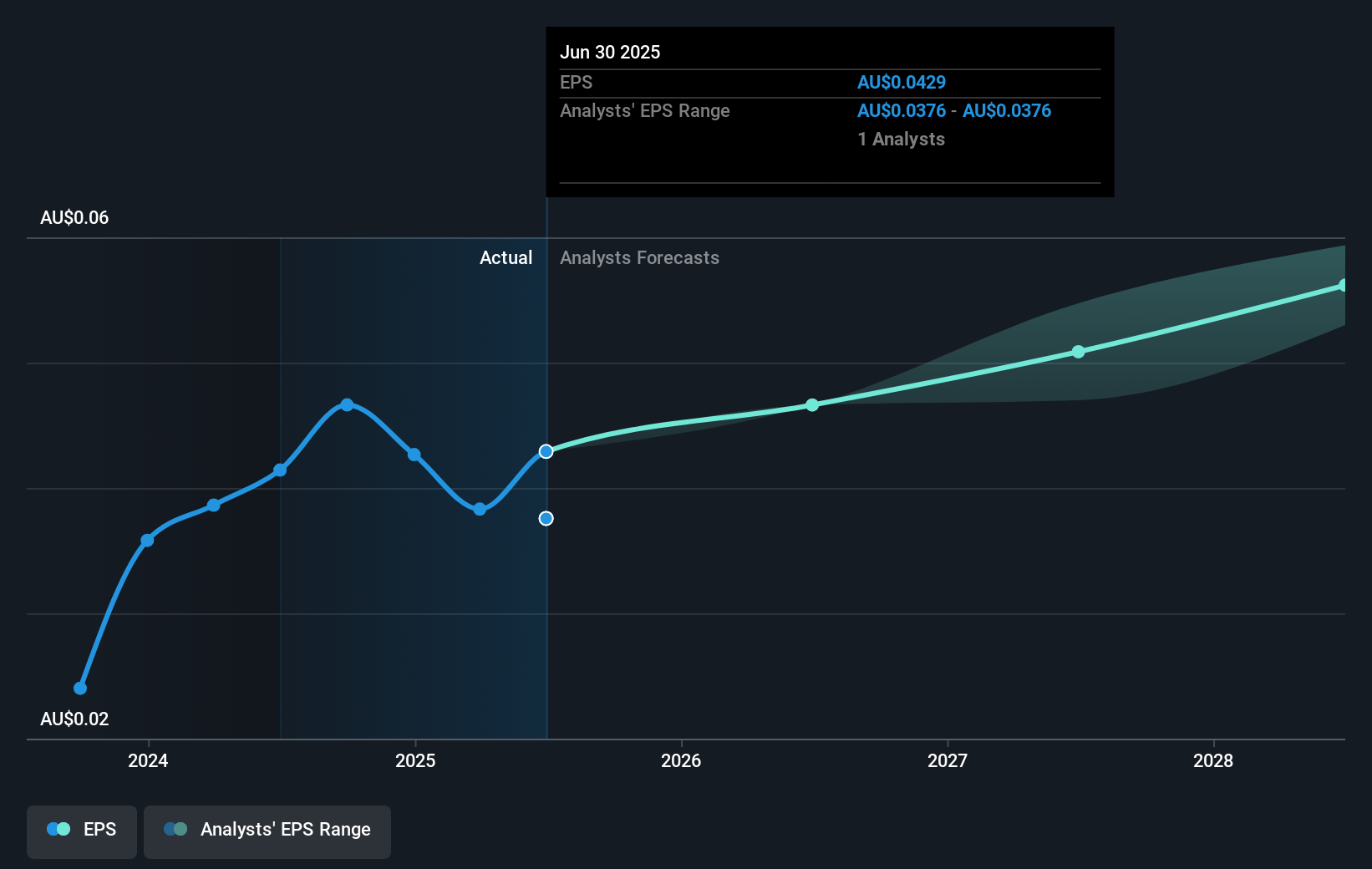Click the 2027 x-axis label

(x=948, y=761)
